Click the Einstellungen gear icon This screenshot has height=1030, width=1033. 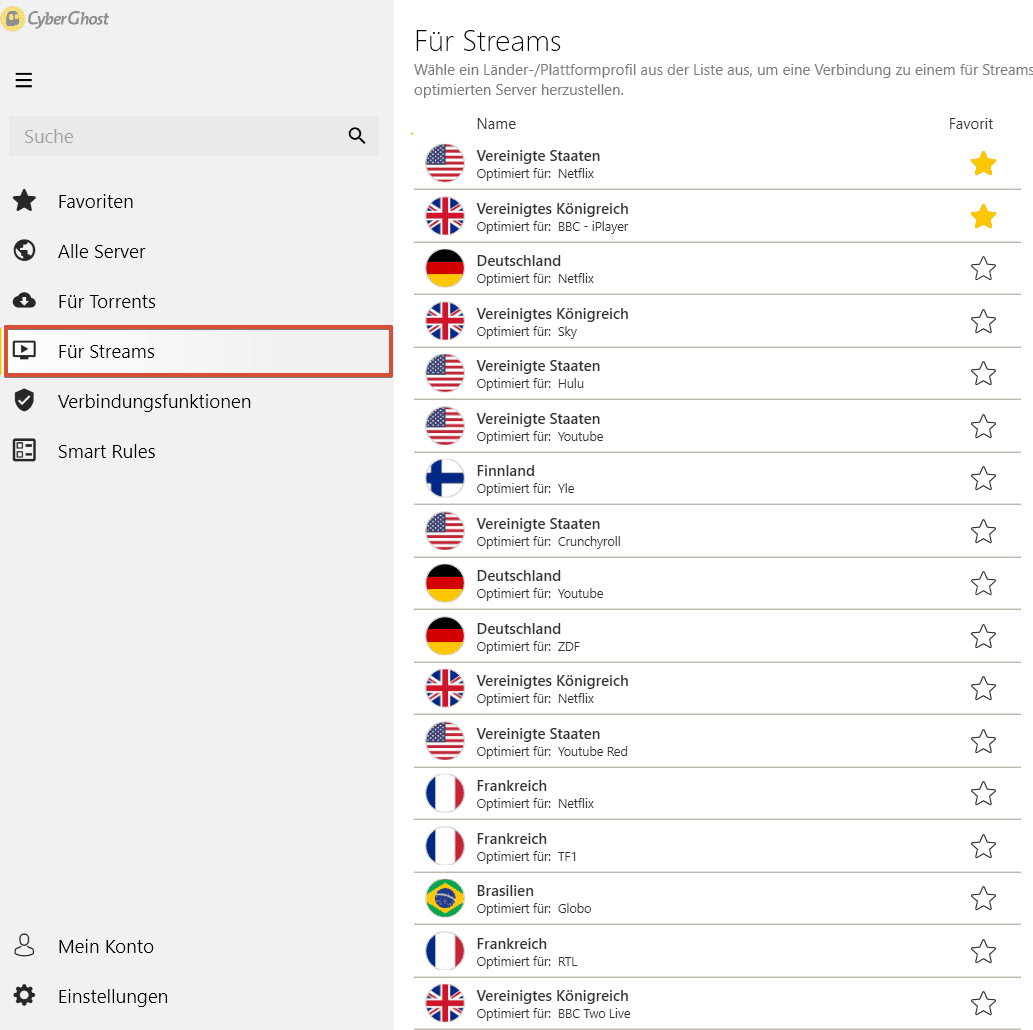(x=24, y=995)
